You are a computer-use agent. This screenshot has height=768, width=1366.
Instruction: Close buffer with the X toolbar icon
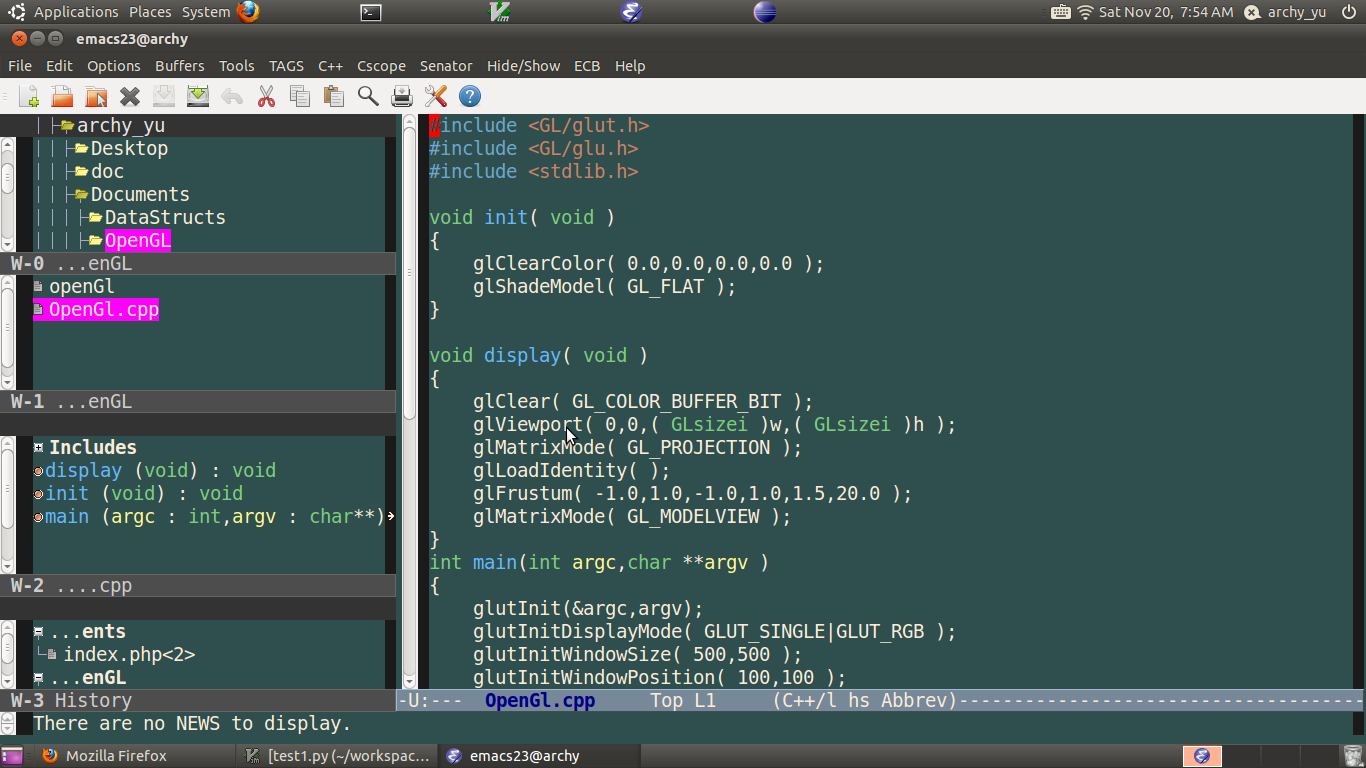130,96
